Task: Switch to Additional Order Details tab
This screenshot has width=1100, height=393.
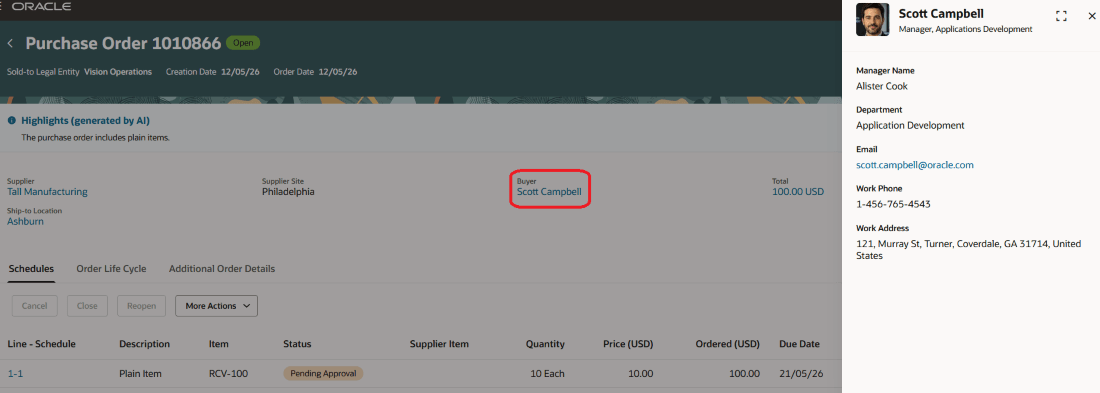Action: [222, 269]
